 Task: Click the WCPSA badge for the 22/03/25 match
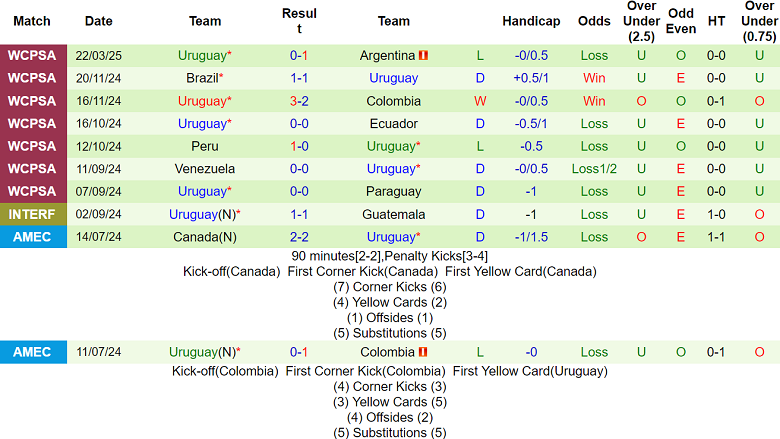[x=33, y=56]
